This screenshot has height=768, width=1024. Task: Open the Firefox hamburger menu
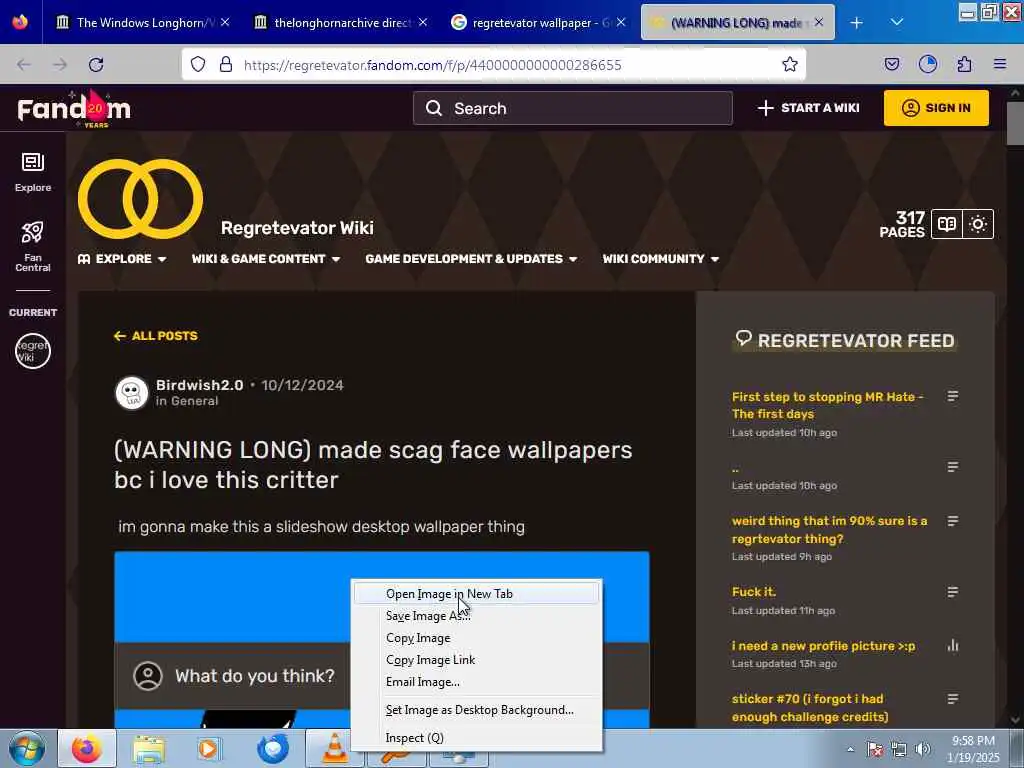click(1000, 64)
